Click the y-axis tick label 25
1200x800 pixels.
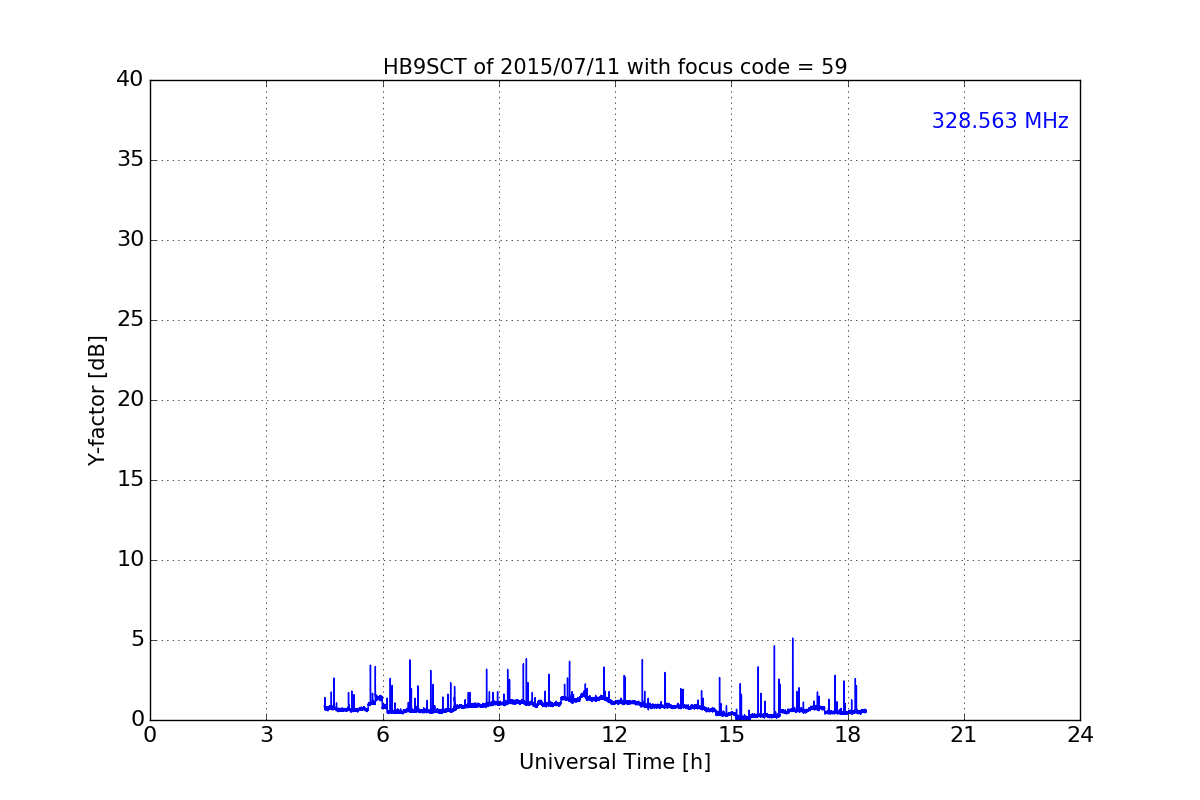pos(130,320)
